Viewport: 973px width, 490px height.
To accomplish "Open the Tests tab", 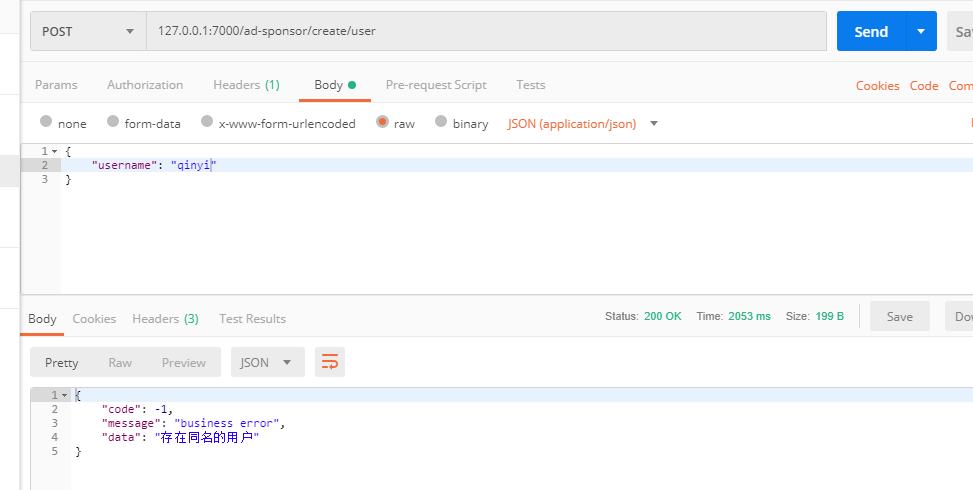I will (531, 85).
